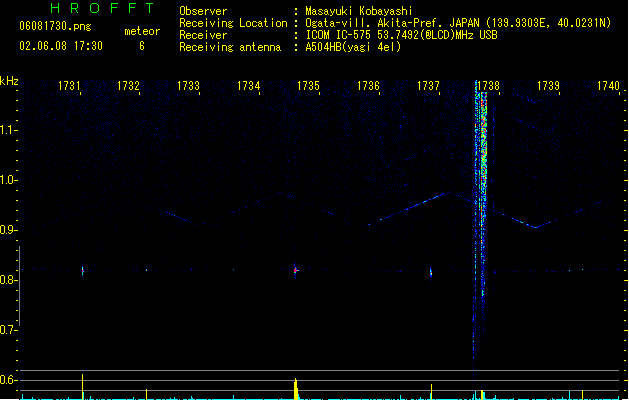Click the kHz axis unit label
Viewport: 629px width, 400px height.
point(9,81)
